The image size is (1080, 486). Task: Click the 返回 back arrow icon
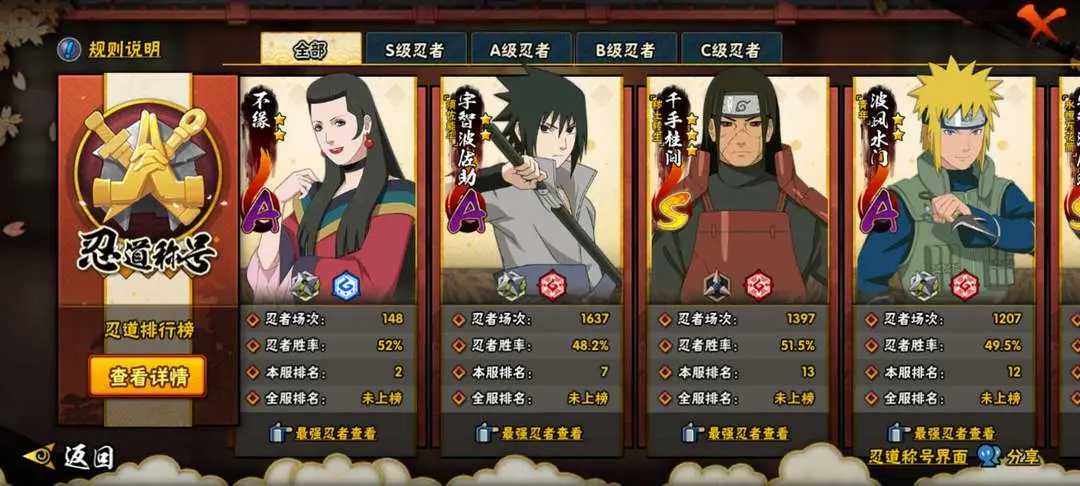pos(39,456)
